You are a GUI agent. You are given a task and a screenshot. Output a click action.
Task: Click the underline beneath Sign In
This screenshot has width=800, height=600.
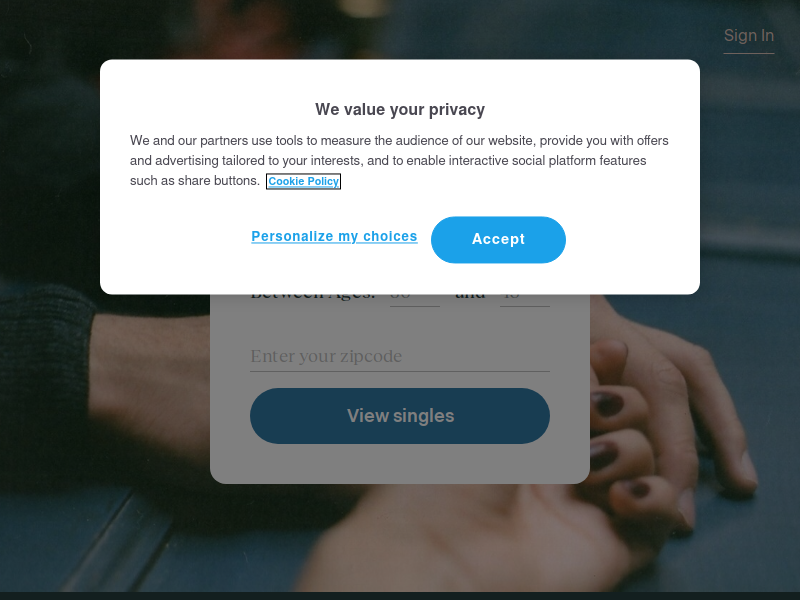748,53
